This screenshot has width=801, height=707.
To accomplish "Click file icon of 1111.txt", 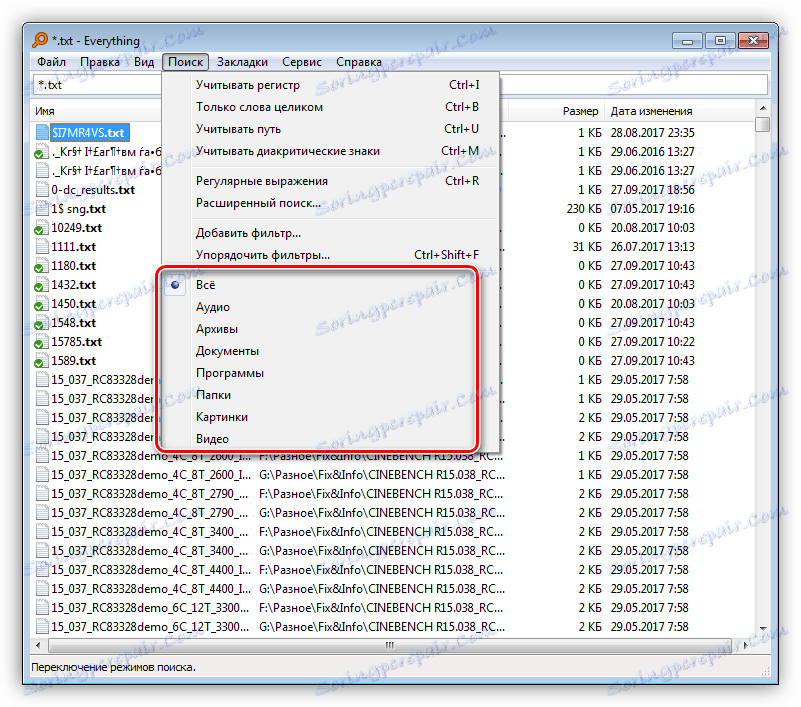I will [42, 247].
